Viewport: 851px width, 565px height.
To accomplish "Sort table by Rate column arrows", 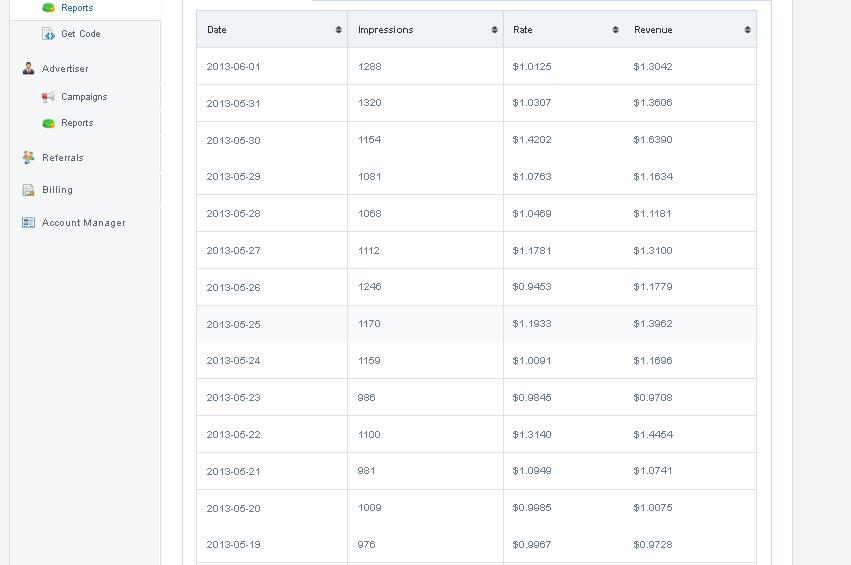I will point(615,30).
